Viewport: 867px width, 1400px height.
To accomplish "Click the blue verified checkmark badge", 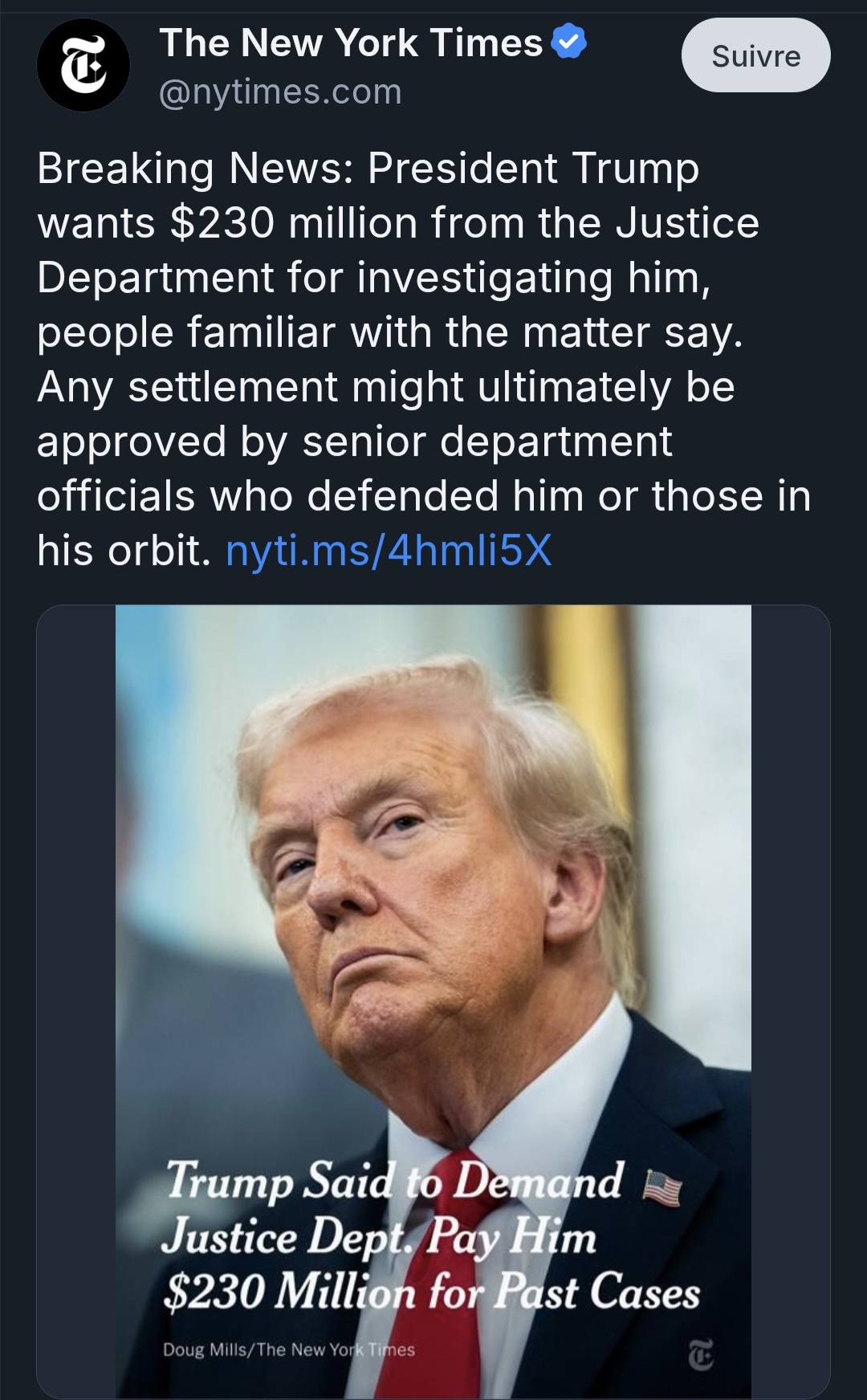I will coord(569,42).
